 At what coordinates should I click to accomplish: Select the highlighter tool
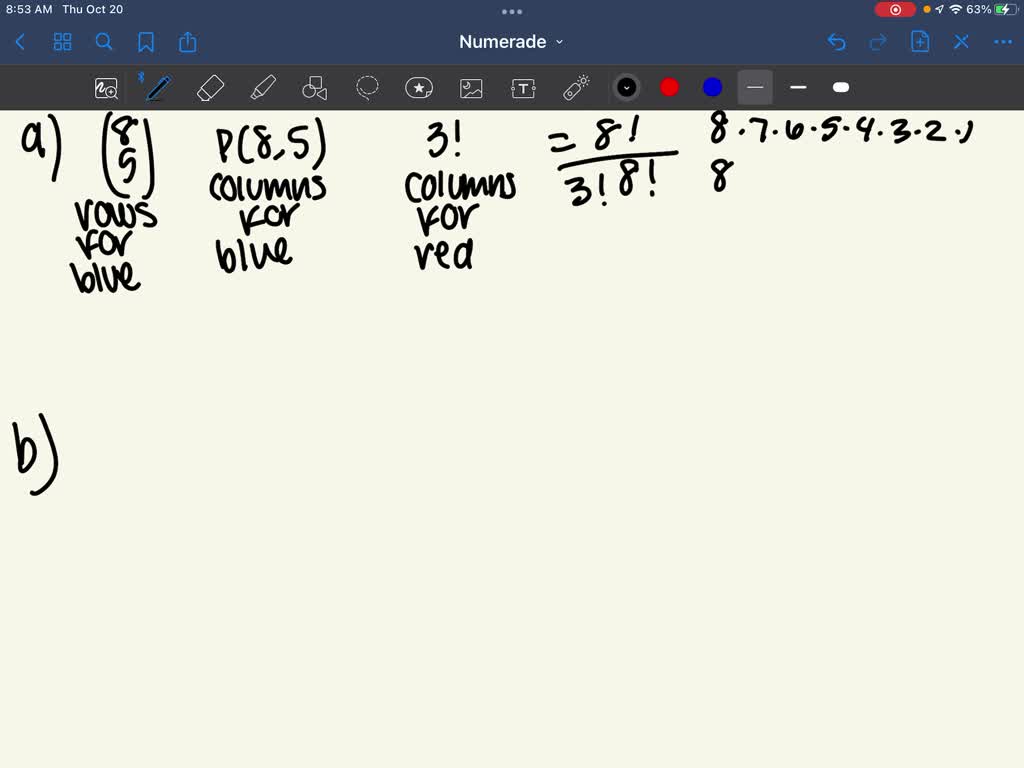click(x=263, y=87)
